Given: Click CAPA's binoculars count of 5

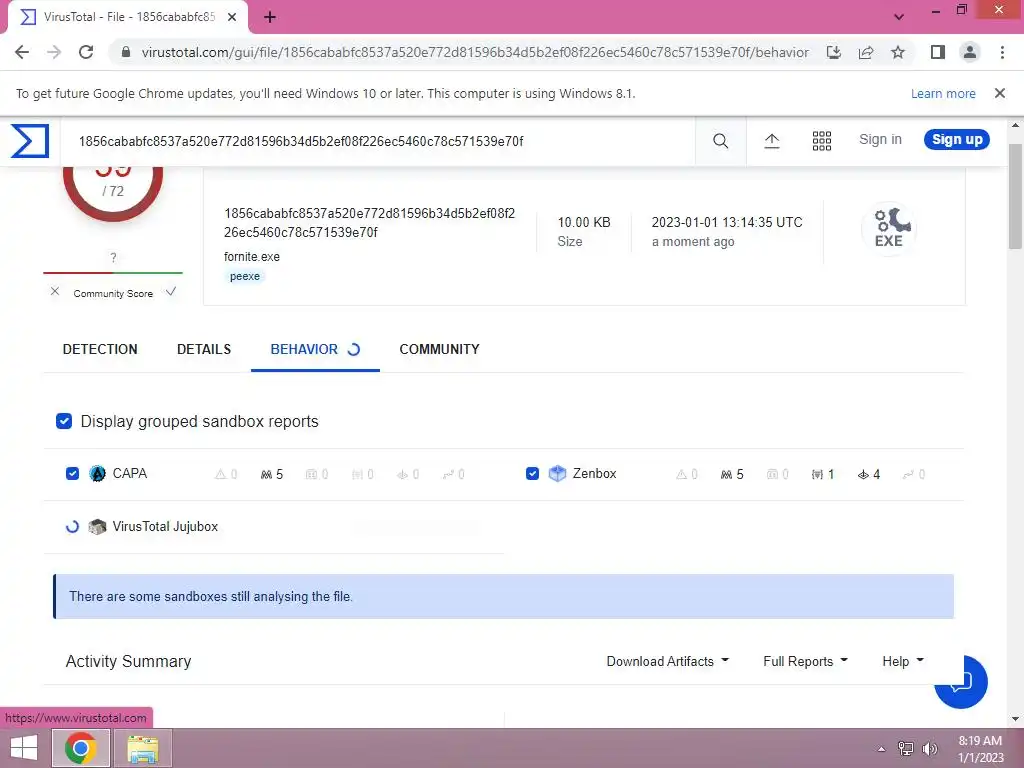Looking at the screenshot, I should [x=272, y=474].
